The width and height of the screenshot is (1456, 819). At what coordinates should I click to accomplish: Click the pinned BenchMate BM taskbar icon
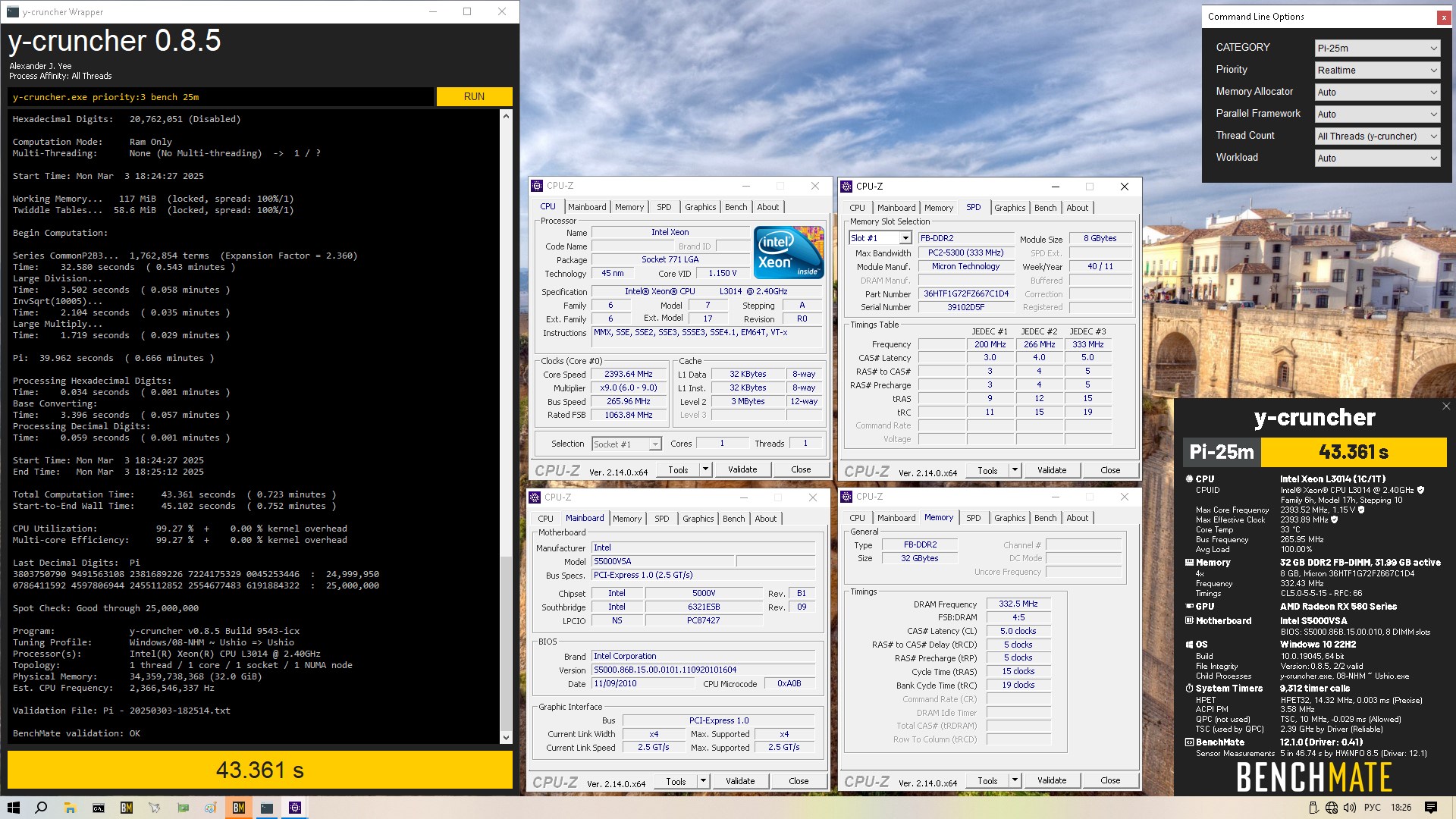point(127,808)
